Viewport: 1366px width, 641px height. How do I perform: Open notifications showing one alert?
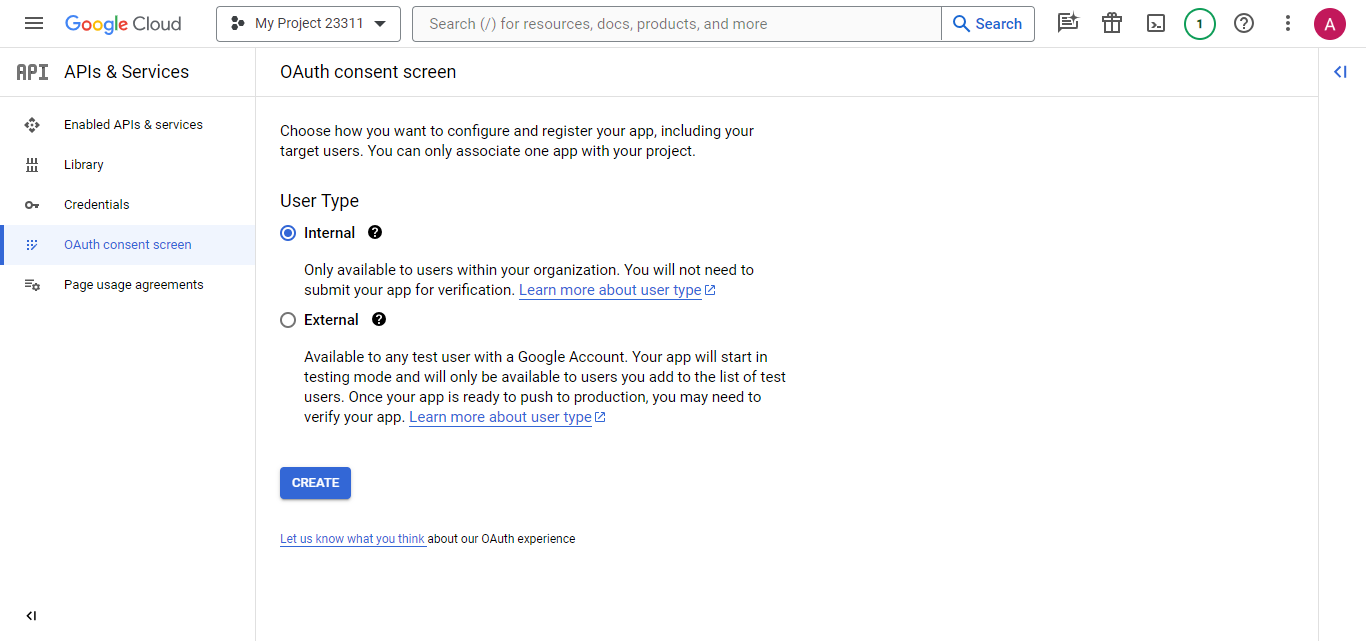pos(1200,23)
